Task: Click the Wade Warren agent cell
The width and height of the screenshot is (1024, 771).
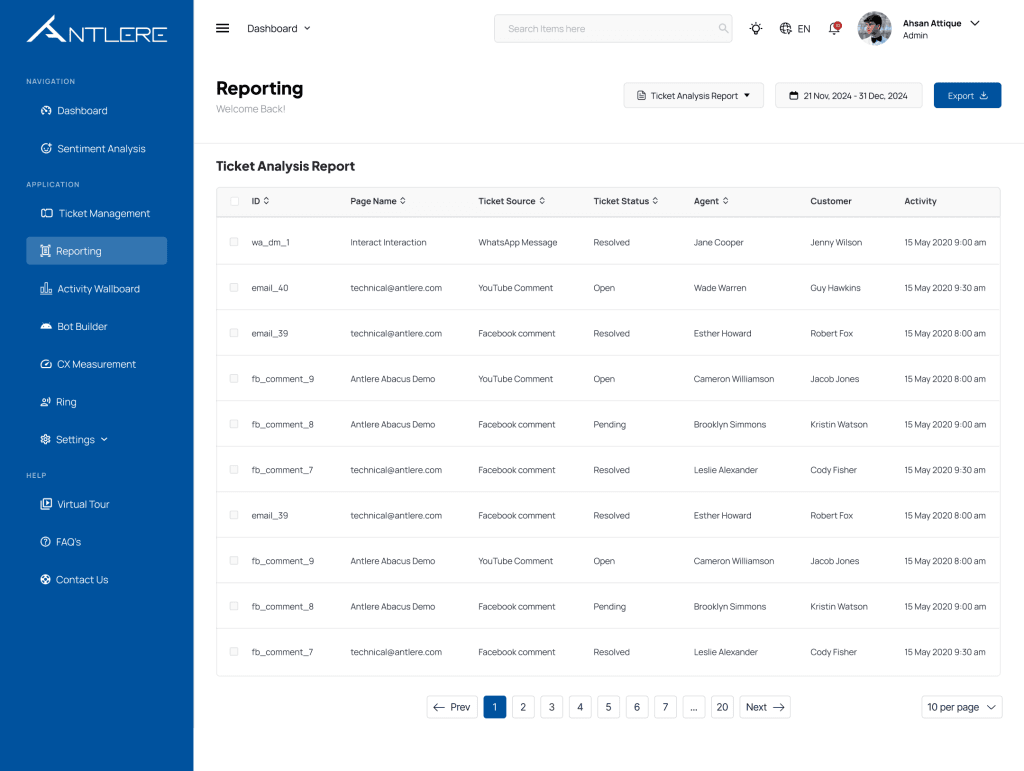Action: [720, 288]
